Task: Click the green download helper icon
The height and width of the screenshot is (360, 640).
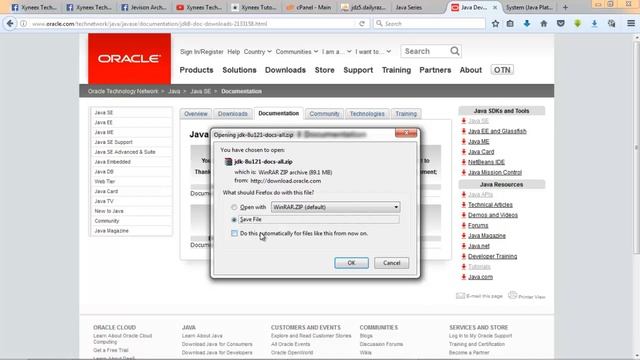Action: [578, 24]
